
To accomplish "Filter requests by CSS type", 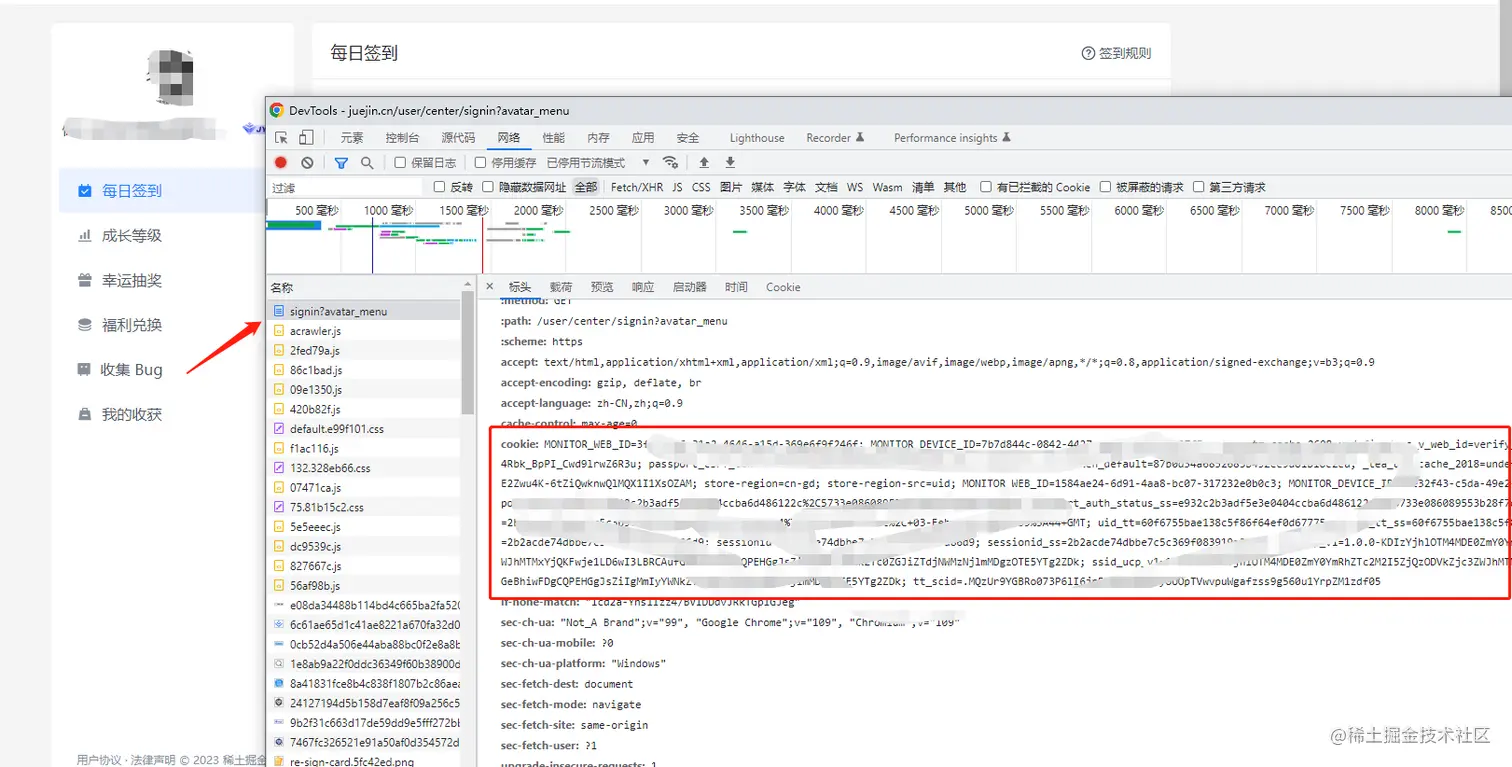I will tap(701, 187).
